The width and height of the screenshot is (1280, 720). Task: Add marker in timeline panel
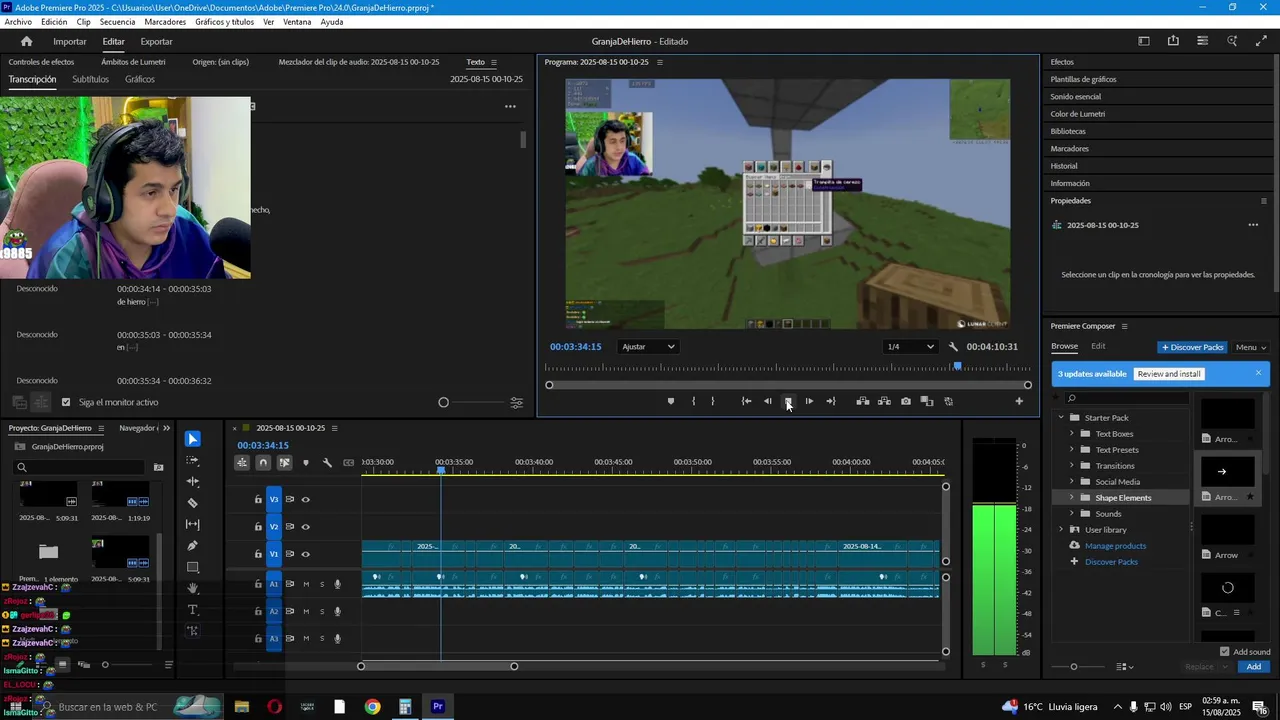pos(306,463)
